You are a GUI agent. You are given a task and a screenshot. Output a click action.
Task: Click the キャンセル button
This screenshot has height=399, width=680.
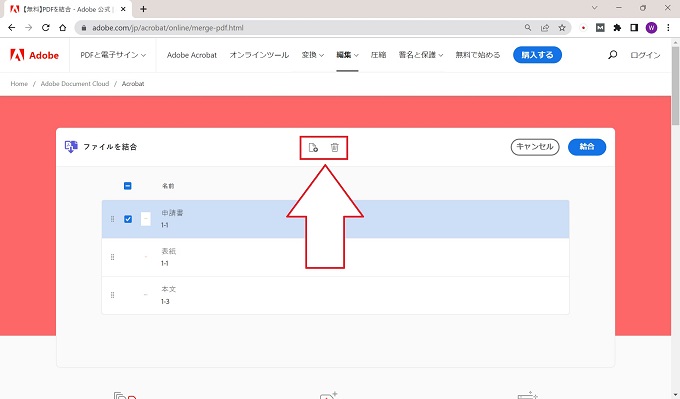(x=535, y=147)
